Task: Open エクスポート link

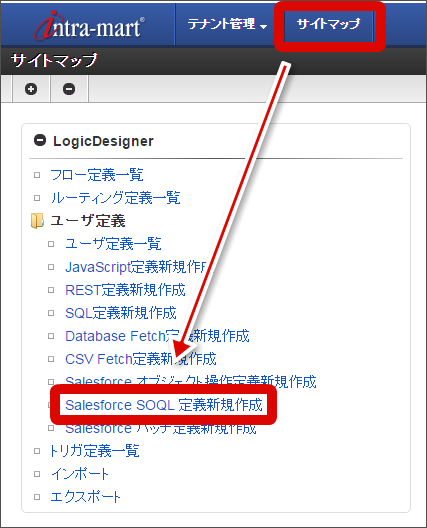Action: (x=85, y=497)
